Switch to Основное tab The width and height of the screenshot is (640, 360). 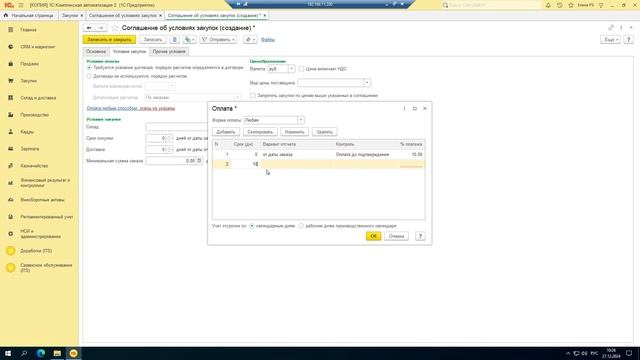[x=96, y=52]
